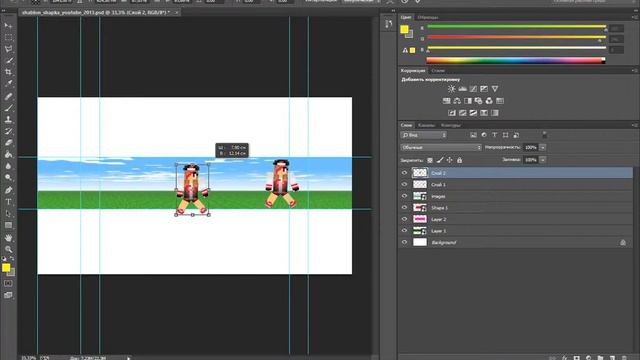Open the History panel icon
This screenshot has height=360, width=640.
tap(389, 24)
